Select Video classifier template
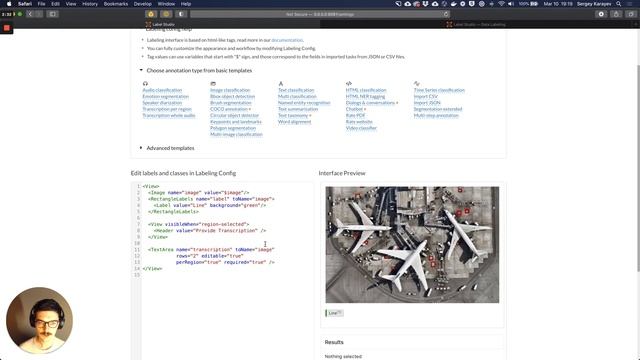 (x=361, y=128)
